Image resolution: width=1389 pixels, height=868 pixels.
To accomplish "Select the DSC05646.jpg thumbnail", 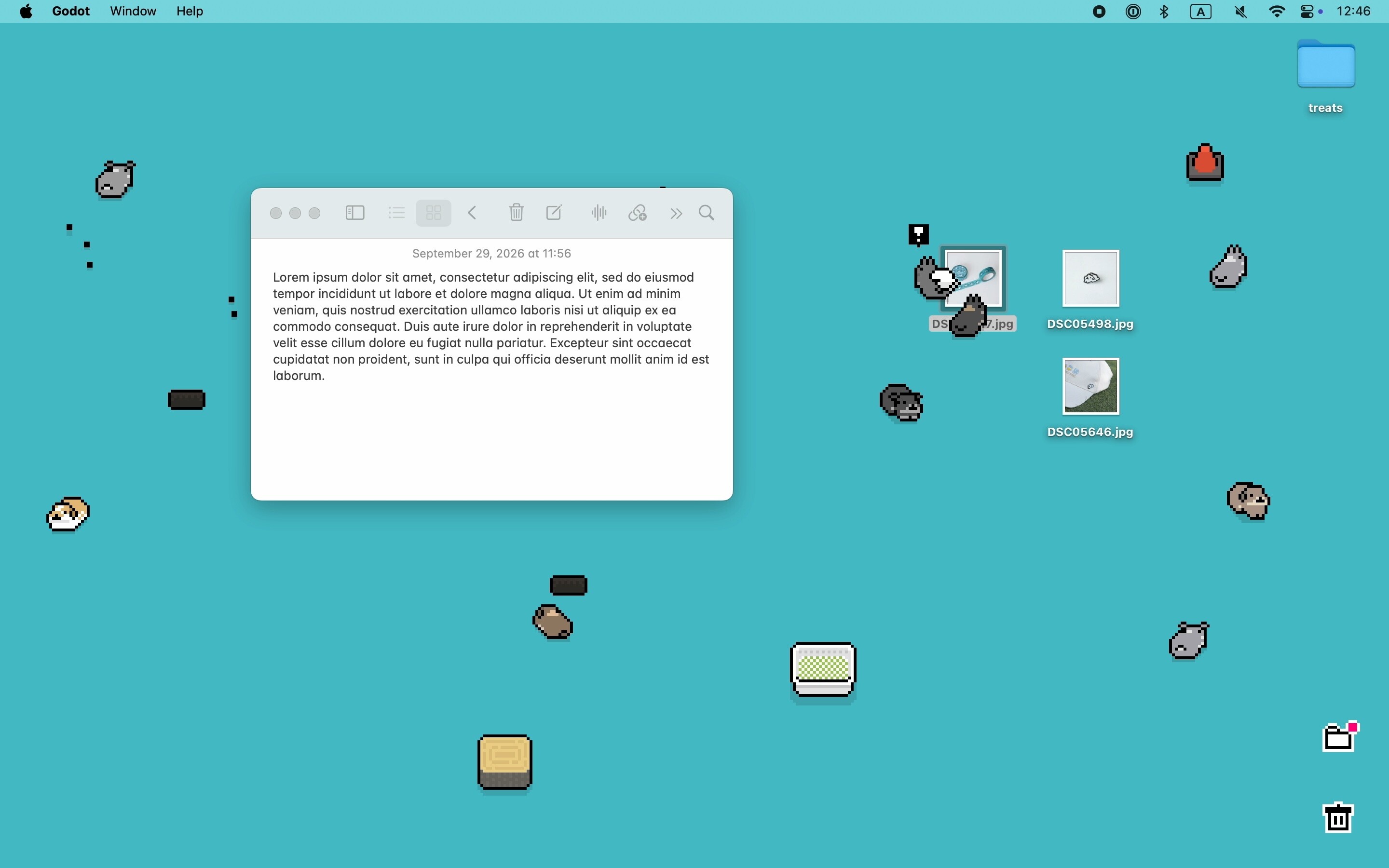I will point(1090,386).
